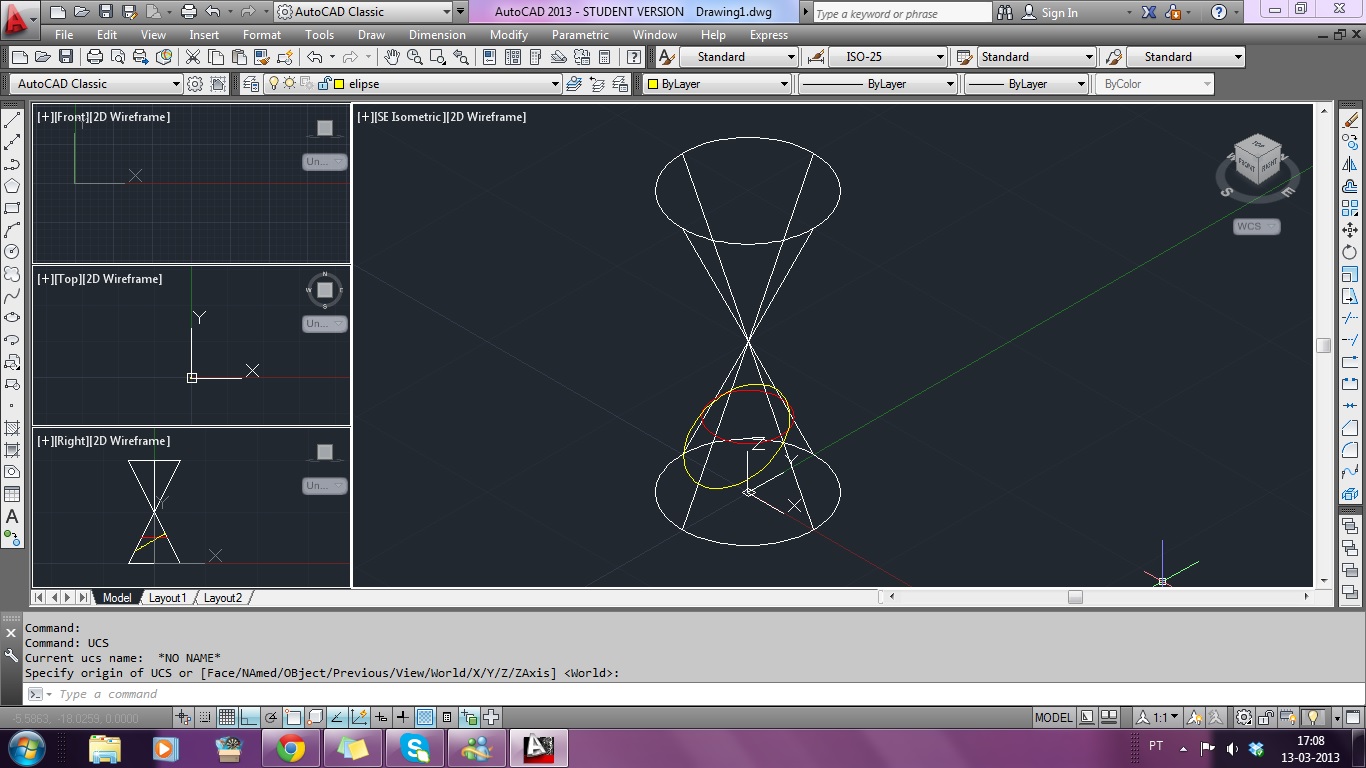Toggle Ortho Mode in status bar
Viewport: 1366px width, 768px height.
point(249,717)
